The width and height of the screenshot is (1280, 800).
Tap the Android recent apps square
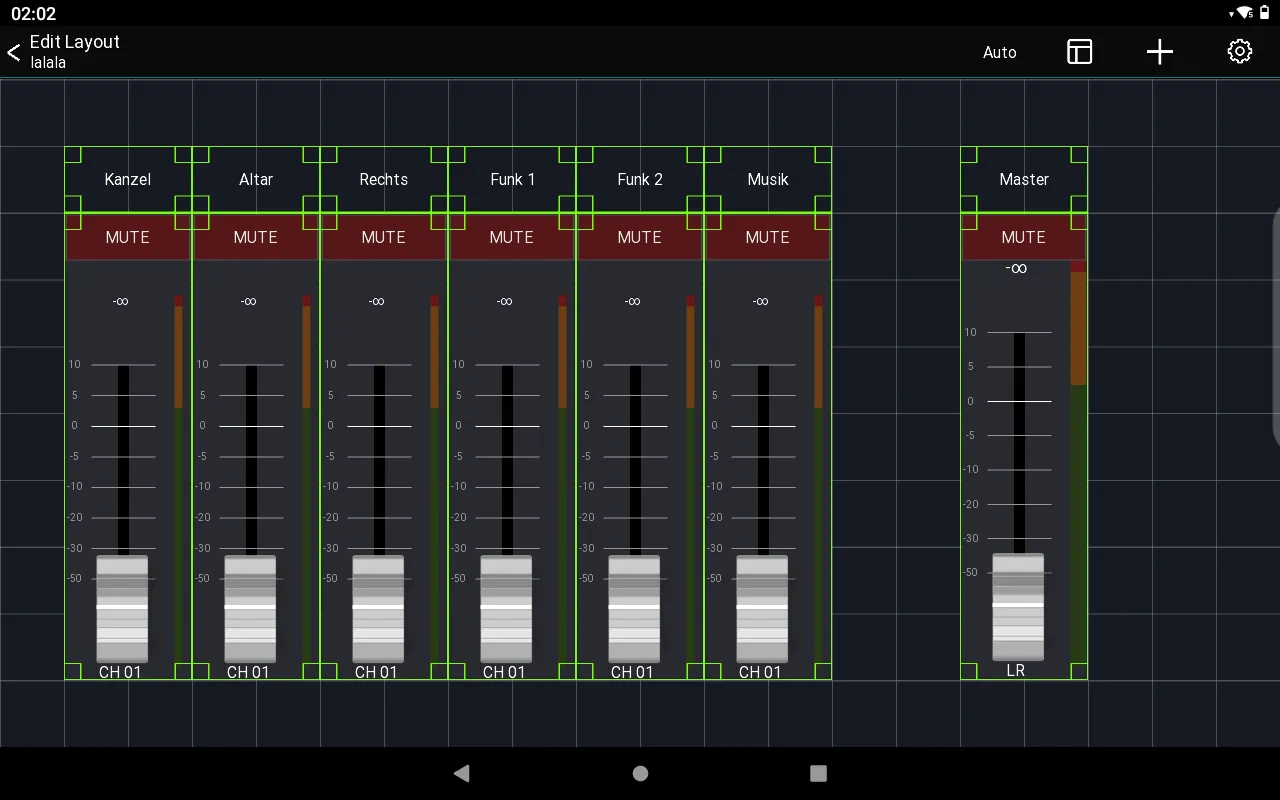[x=818, y=773]
